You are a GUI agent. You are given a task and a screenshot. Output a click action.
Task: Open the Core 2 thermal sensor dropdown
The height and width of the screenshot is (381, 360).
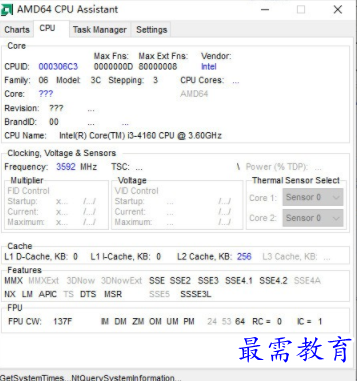click(313, 218)
